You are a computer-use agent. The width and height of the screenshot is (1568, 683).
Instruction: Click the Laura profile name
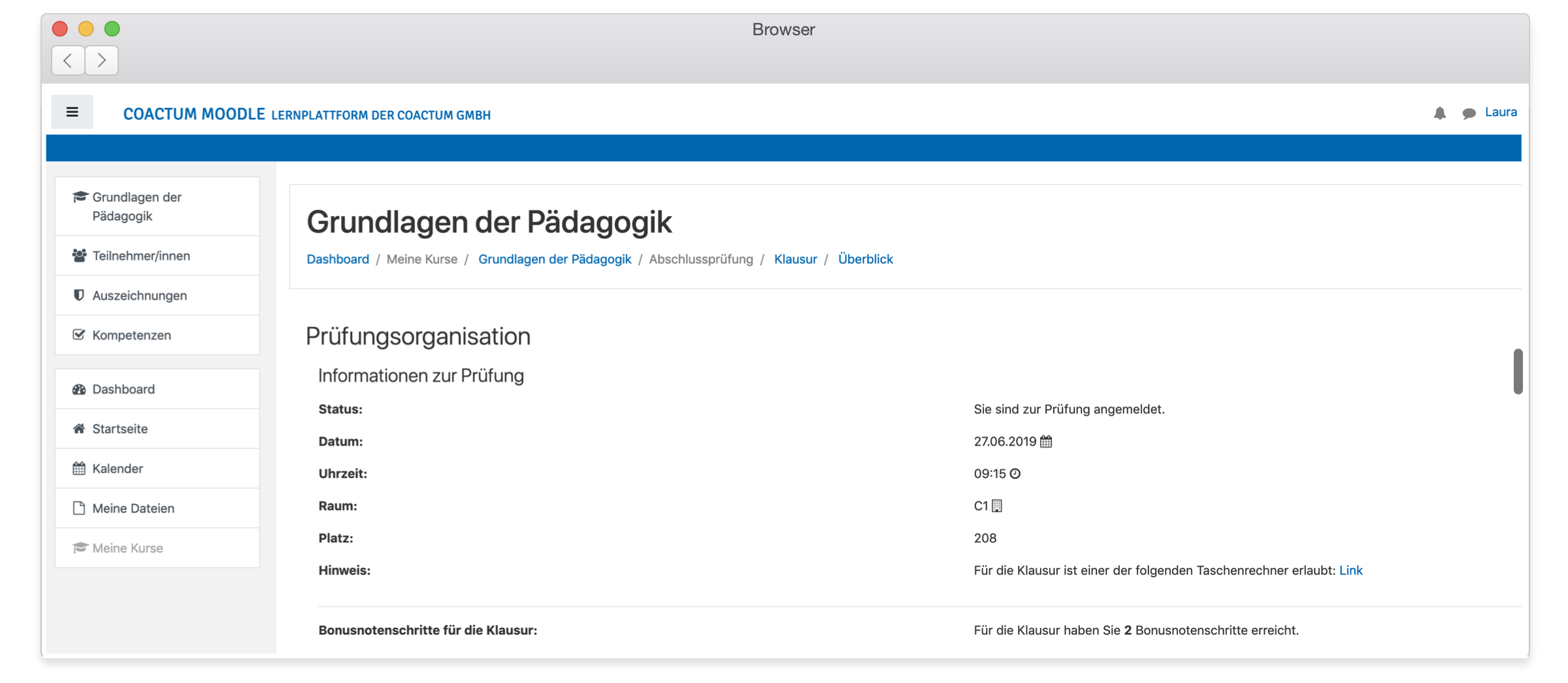[x=1501, y=112]
